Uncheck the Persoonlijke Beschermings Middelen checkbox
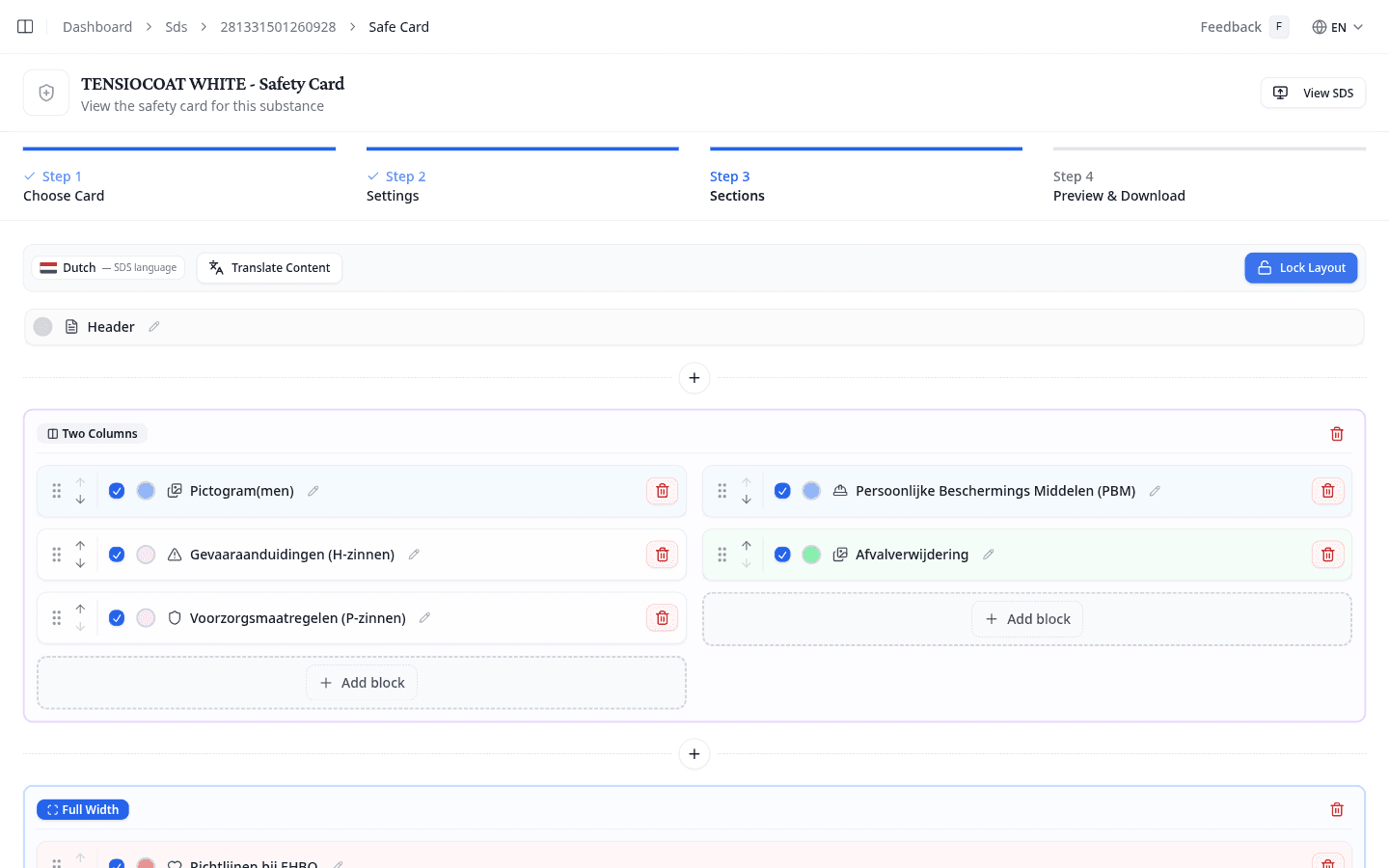Screen dimensions: 1389x868 782,491
